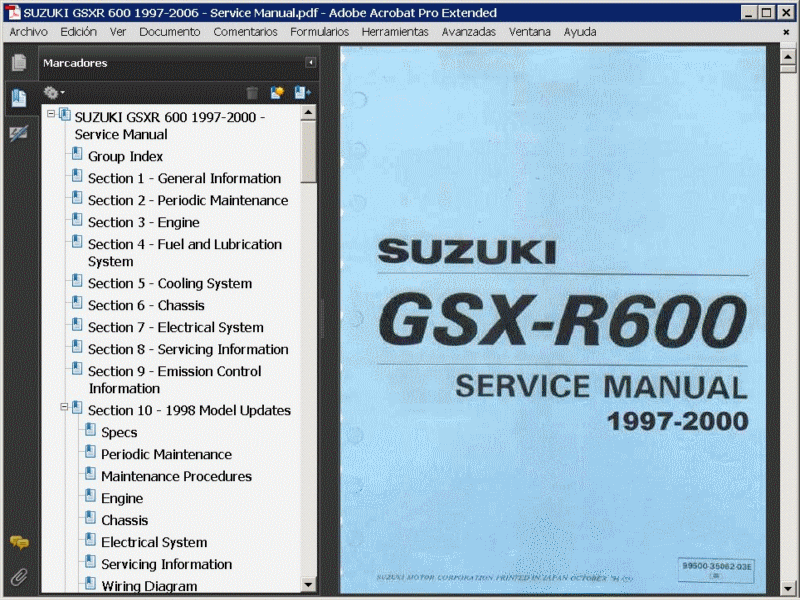The height and width of the screenshot is (600, 800).
Task: Click bookmark icon beside Specs
Action: (90, 430)
